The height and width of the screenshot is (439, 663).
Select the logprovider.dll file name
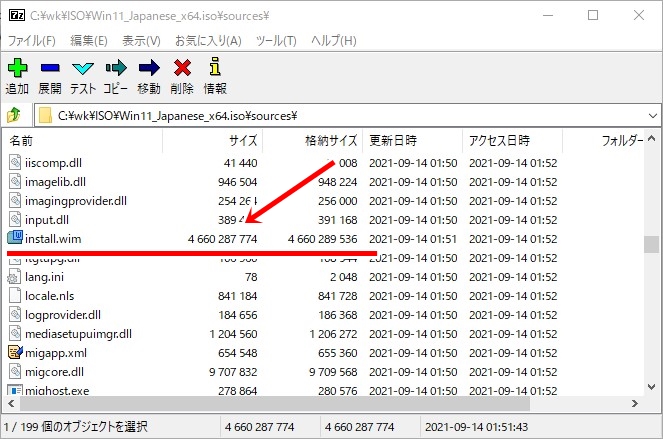pyautogui.click(x=63, y=315)
